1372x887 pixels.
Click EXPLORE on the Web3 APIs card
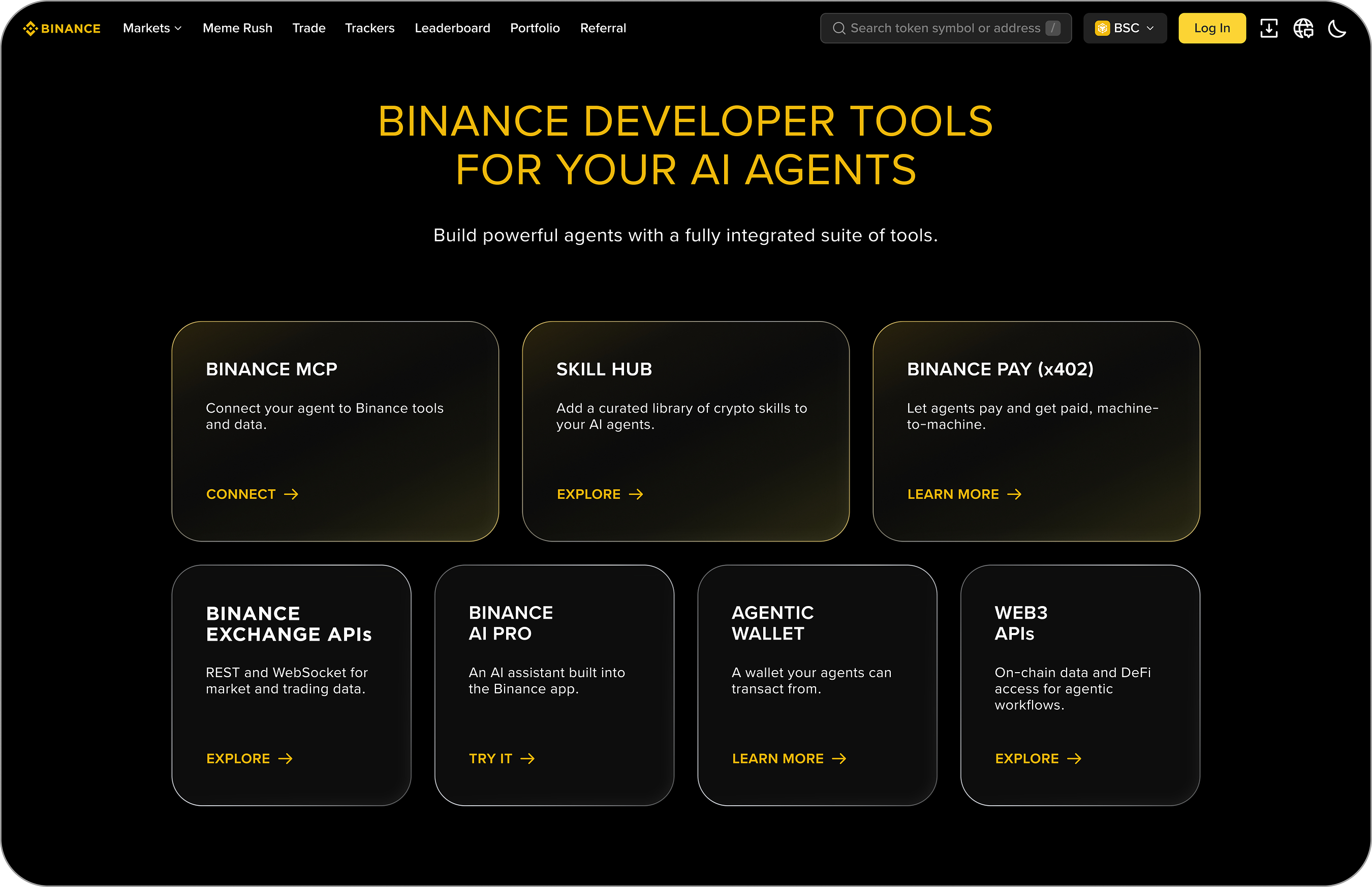pos(1038,758)
